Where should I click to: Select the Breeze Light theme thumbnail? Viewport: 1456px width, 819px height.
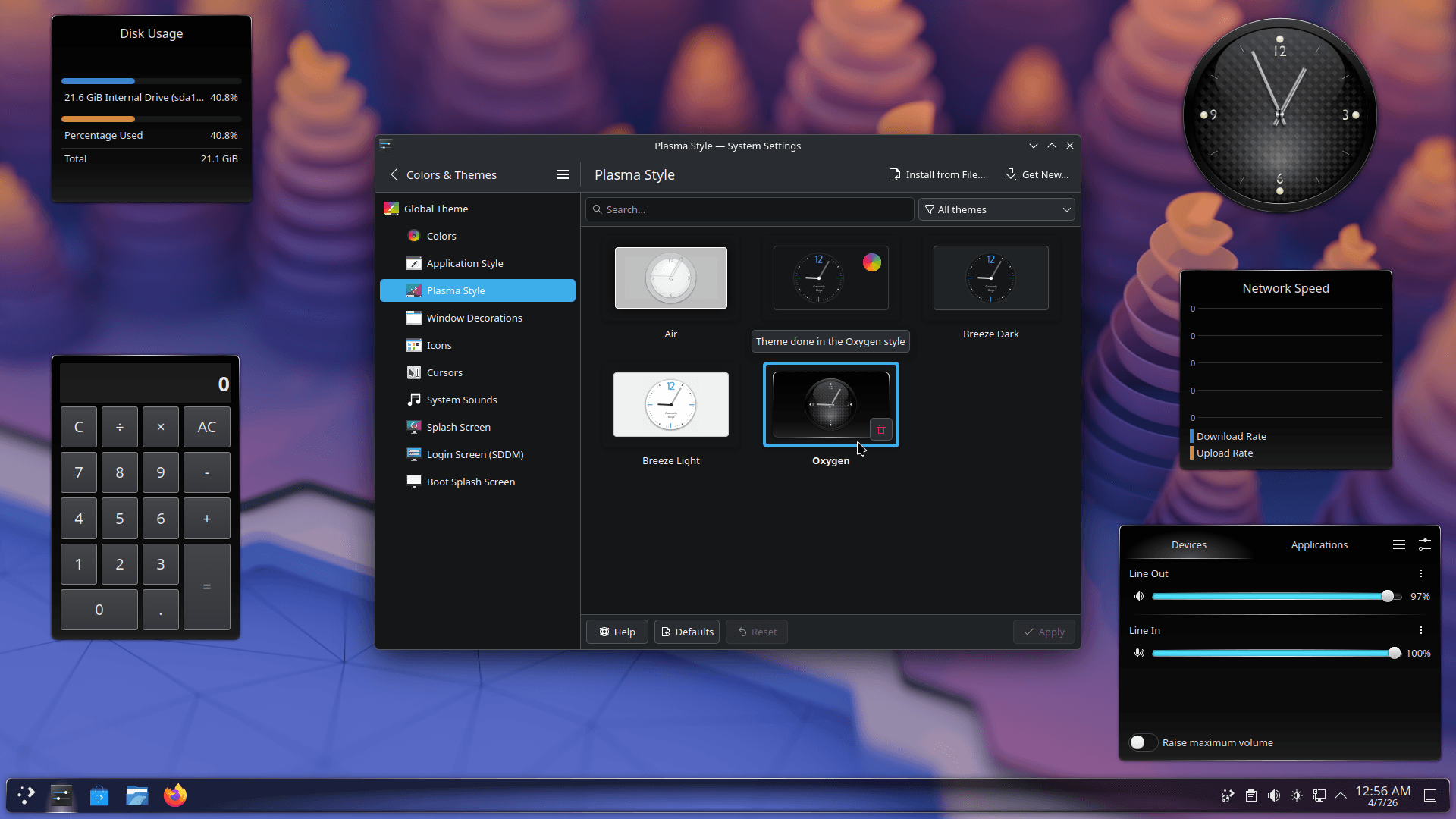click(670, 405)
